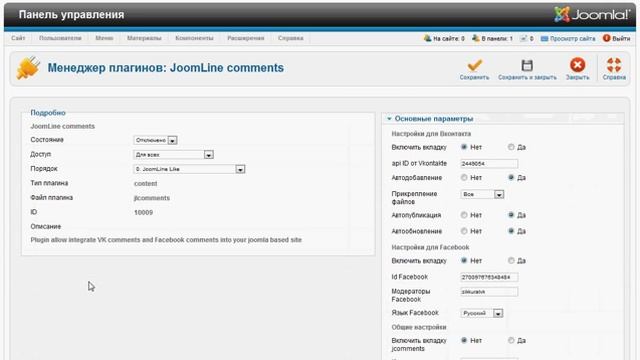
Task: Click Настройки для Facebook heading
Action: click(x=430, y=247)
